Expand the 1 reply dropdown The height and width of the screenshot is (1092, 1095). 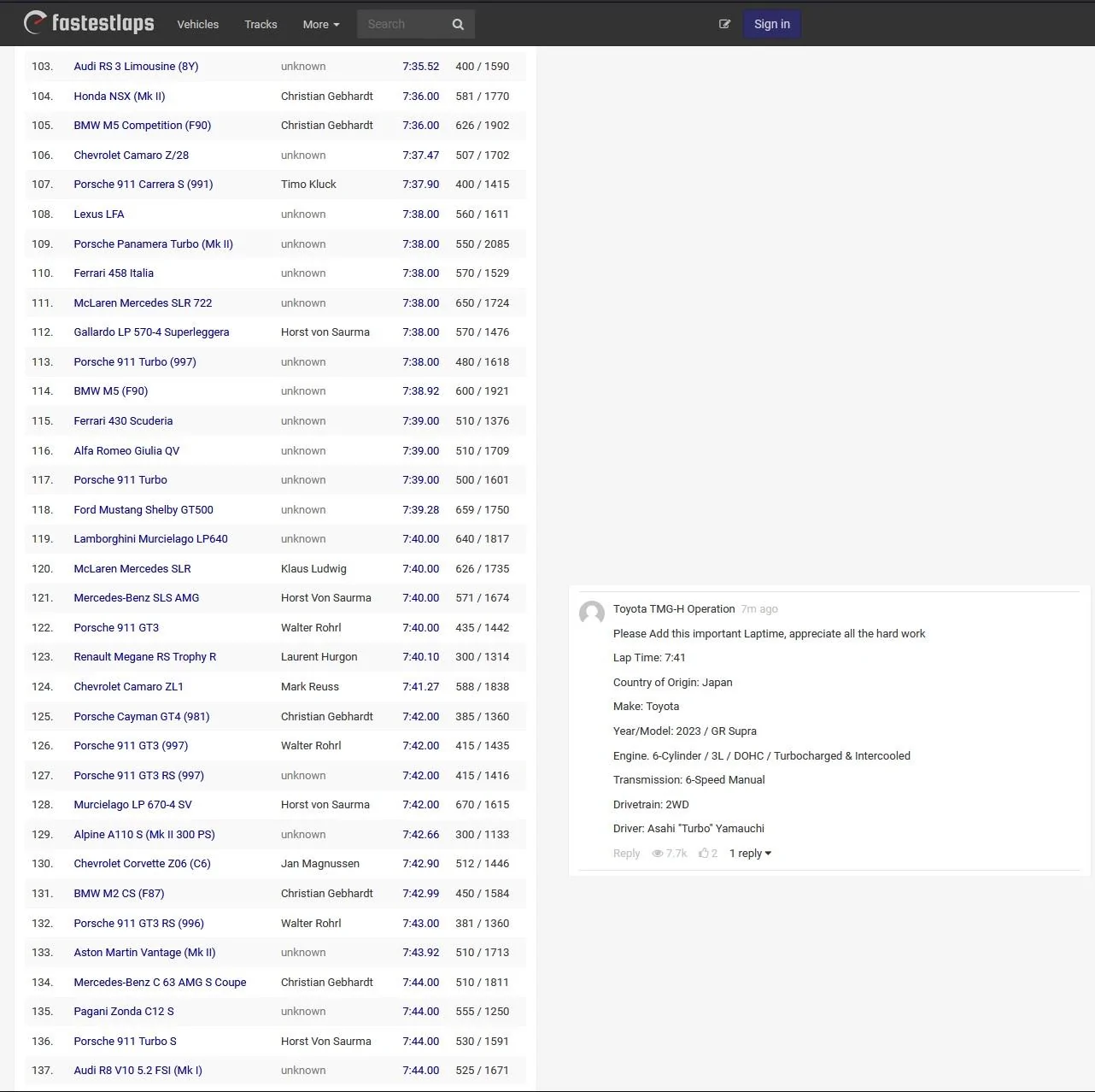tap(750, 854)
